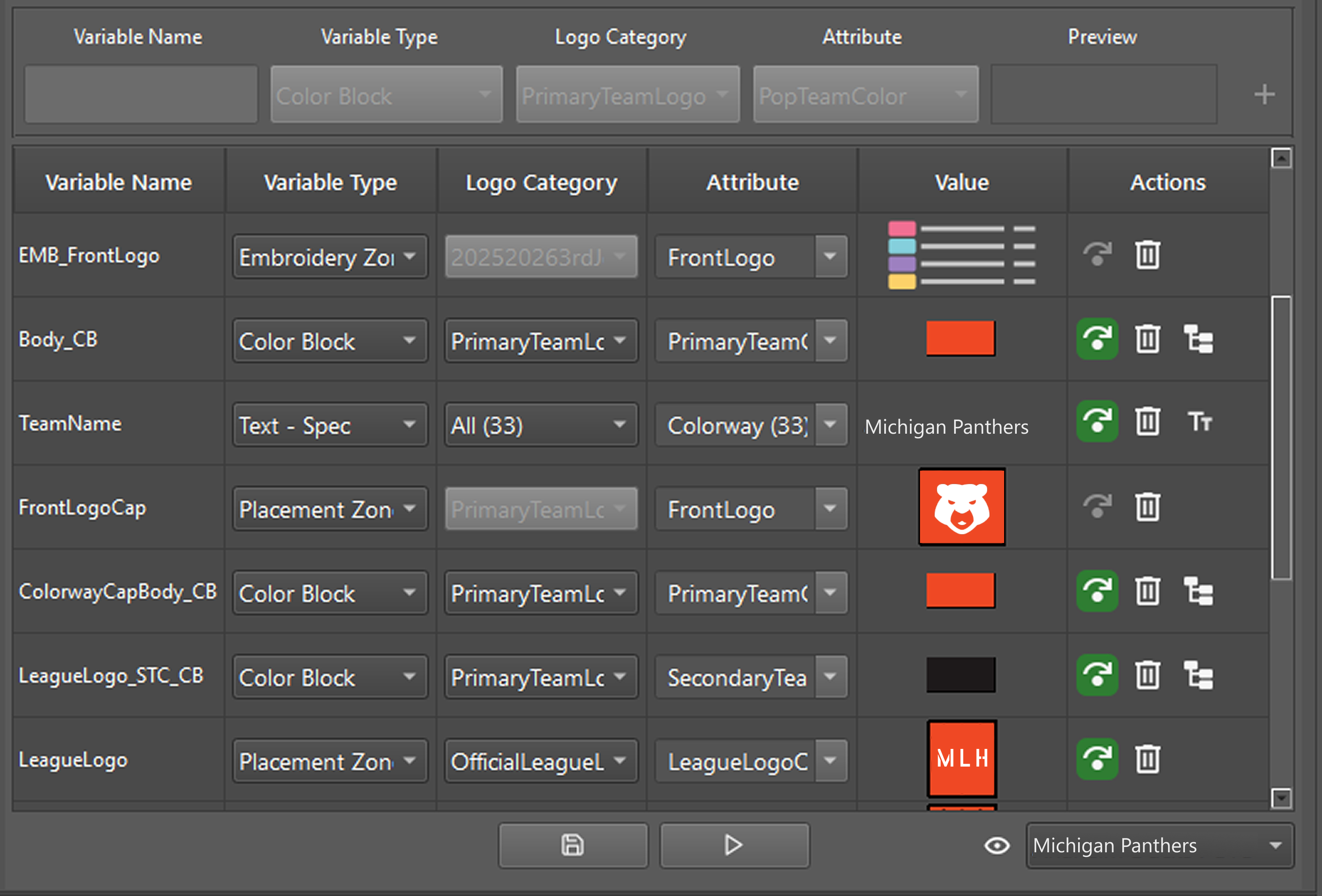Viewport: 1322px width, 896px height.
Task: Open text formatting icon for TeamName
Action: (x=1200, y=422)
